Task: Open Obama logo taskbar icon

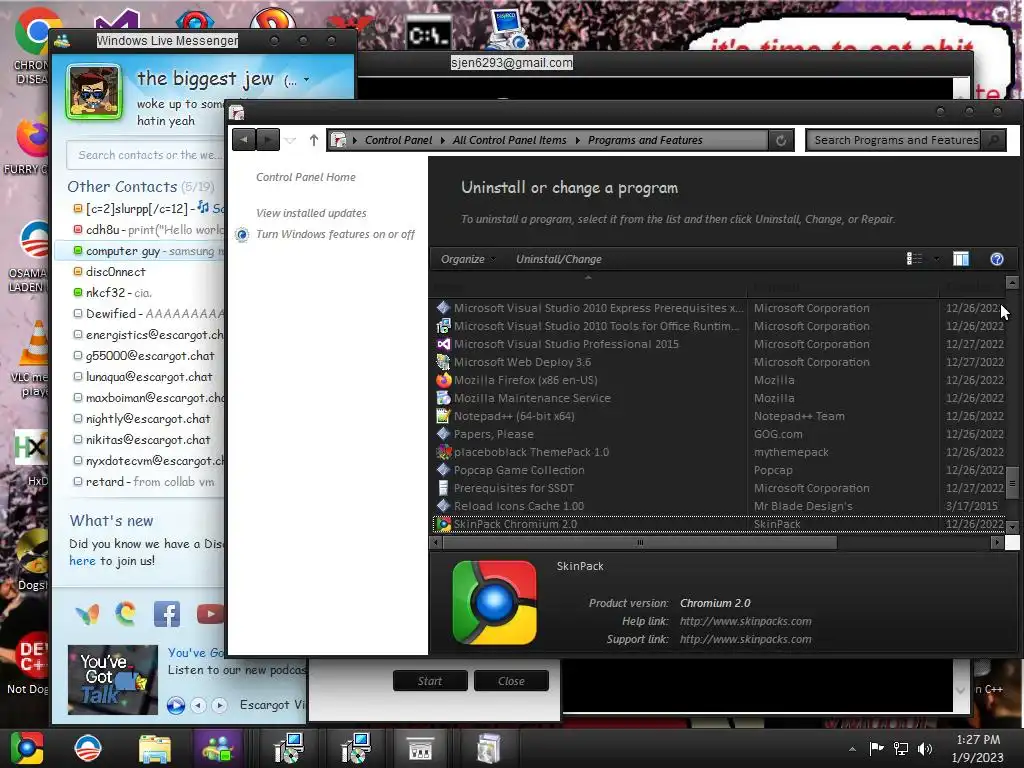Action: click(x=88, y=748)
